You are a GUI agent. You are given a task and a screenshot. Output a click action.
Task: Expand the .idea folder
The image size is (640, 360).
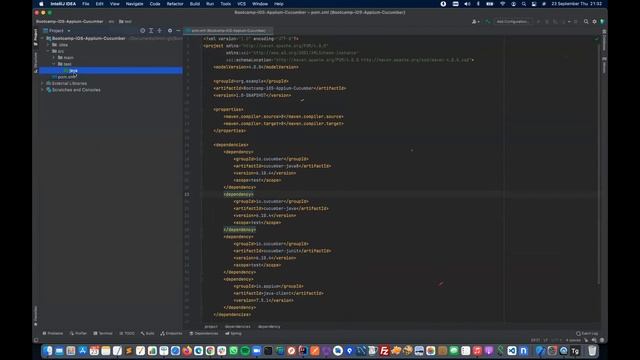(48, 45)
